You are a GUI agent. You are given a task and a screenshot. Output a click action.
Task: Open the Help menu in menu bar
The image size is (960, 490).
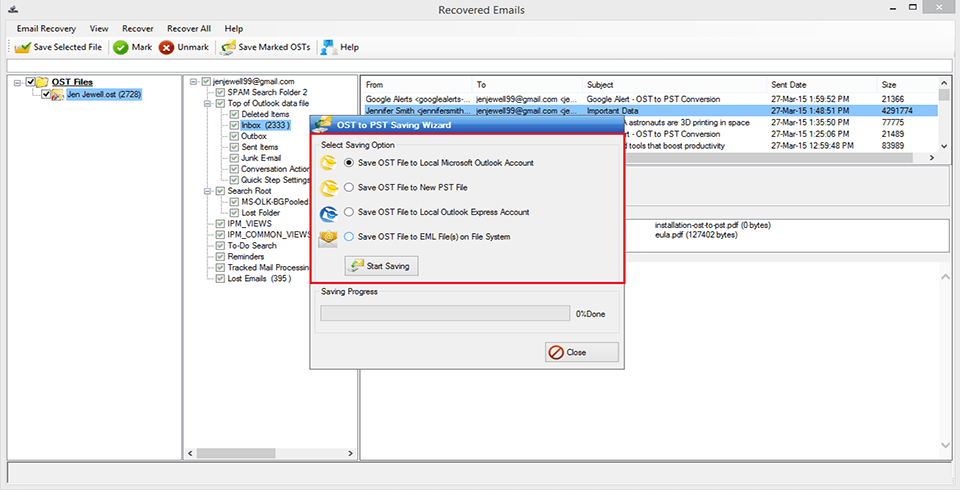coord(233,28)
